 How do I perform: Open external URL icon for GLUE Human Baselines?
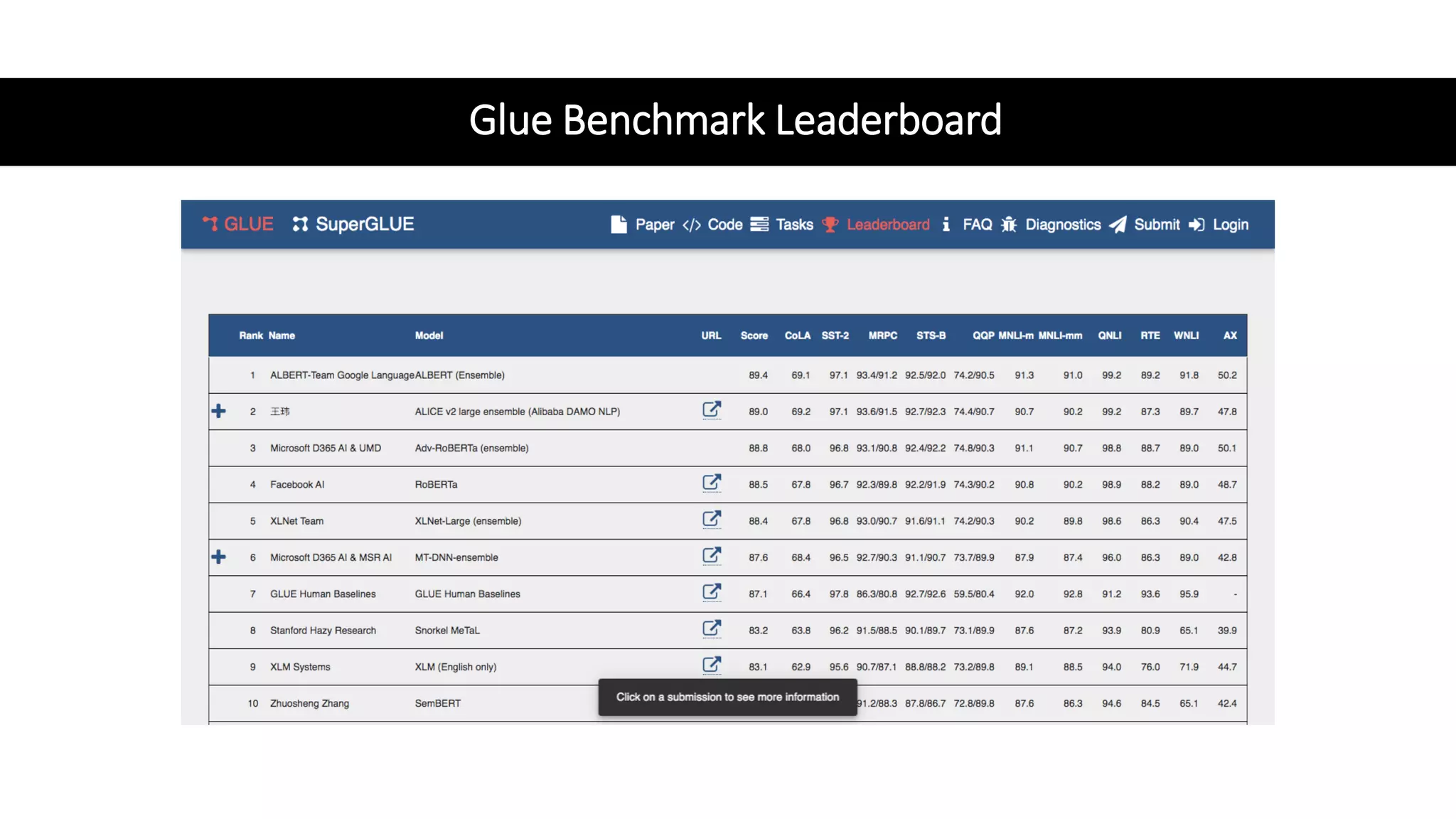point(712,592)
